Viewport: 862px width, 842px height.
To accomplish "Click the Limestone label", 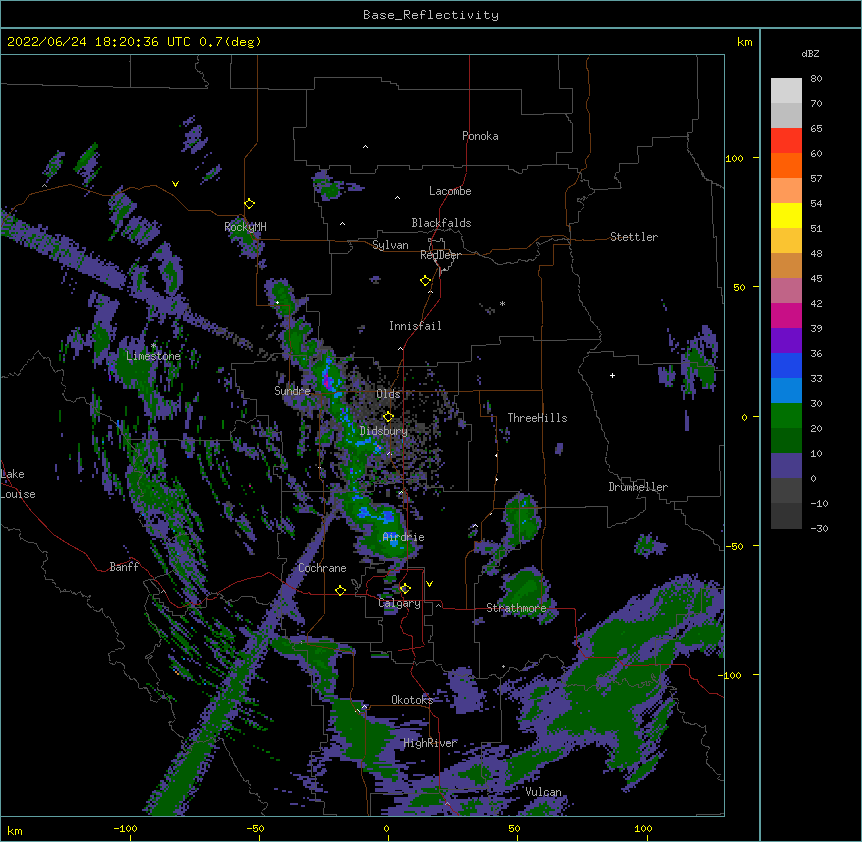I will (x=153, y=356).
